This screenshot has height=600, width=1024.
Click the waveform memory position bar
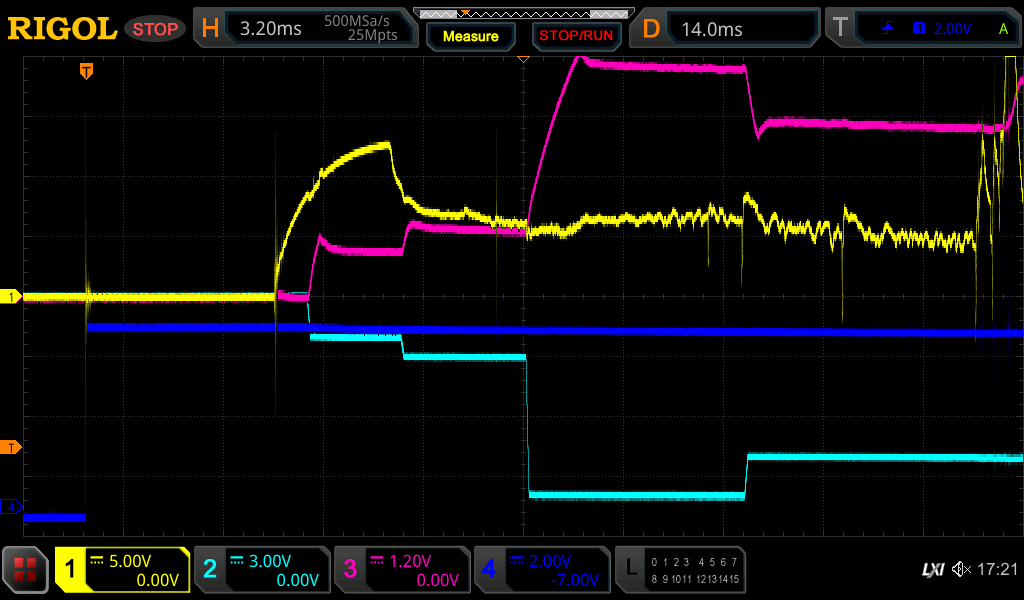point(521,14)
